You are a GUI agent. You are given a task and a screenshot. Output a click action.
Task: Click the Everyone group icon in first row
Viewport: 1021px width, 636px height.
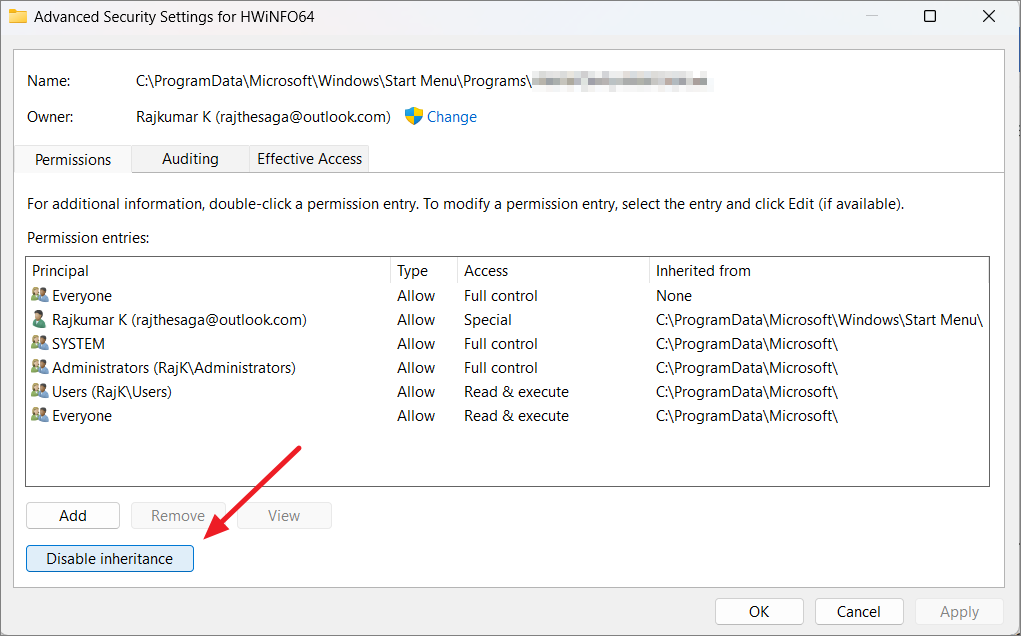[x=38, y=295]
